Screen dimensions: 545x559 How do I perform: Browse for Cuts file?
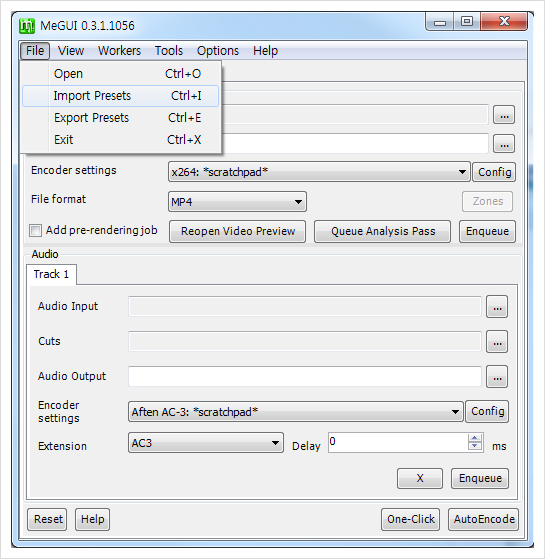pyautogui.click(x=497, y=342)
